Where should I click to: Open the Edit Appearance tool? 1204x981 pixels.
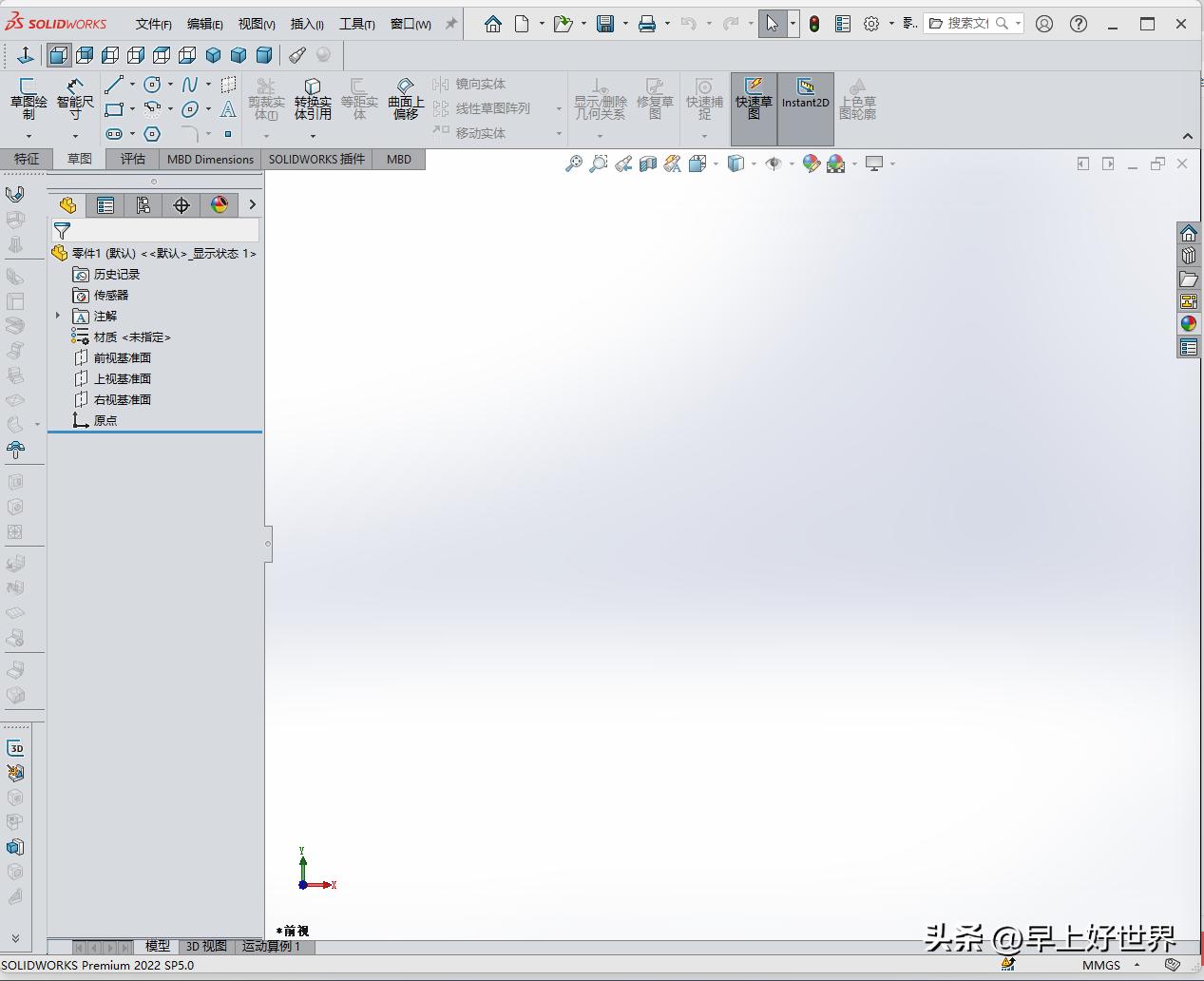click(x=812, y=163)
